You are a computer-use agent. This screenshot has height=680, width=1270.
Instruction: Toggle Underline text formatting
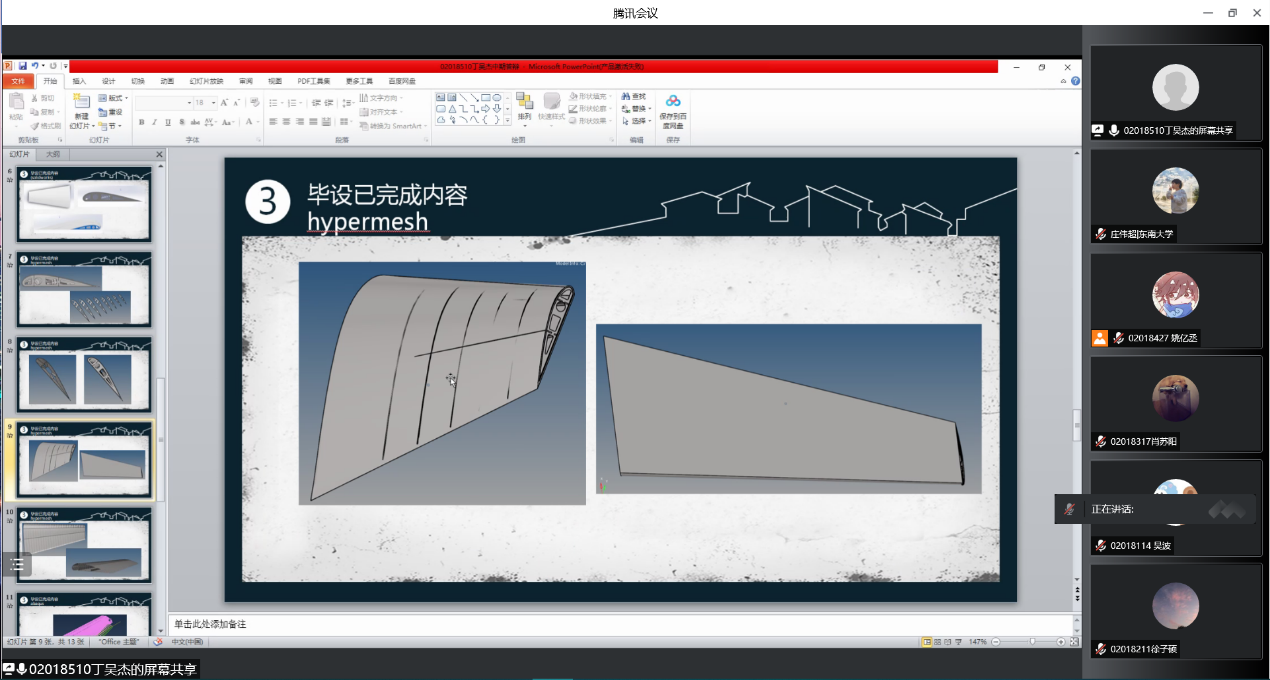167,122
